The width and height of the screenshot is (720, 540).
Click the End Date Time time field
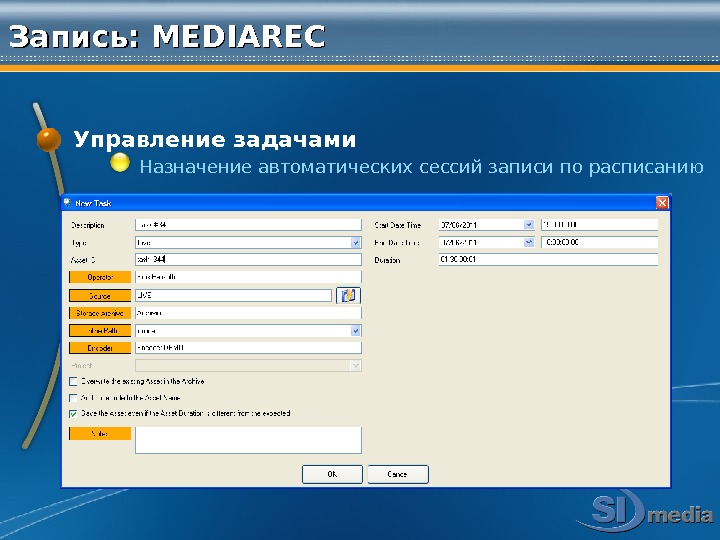click(599, 242)
